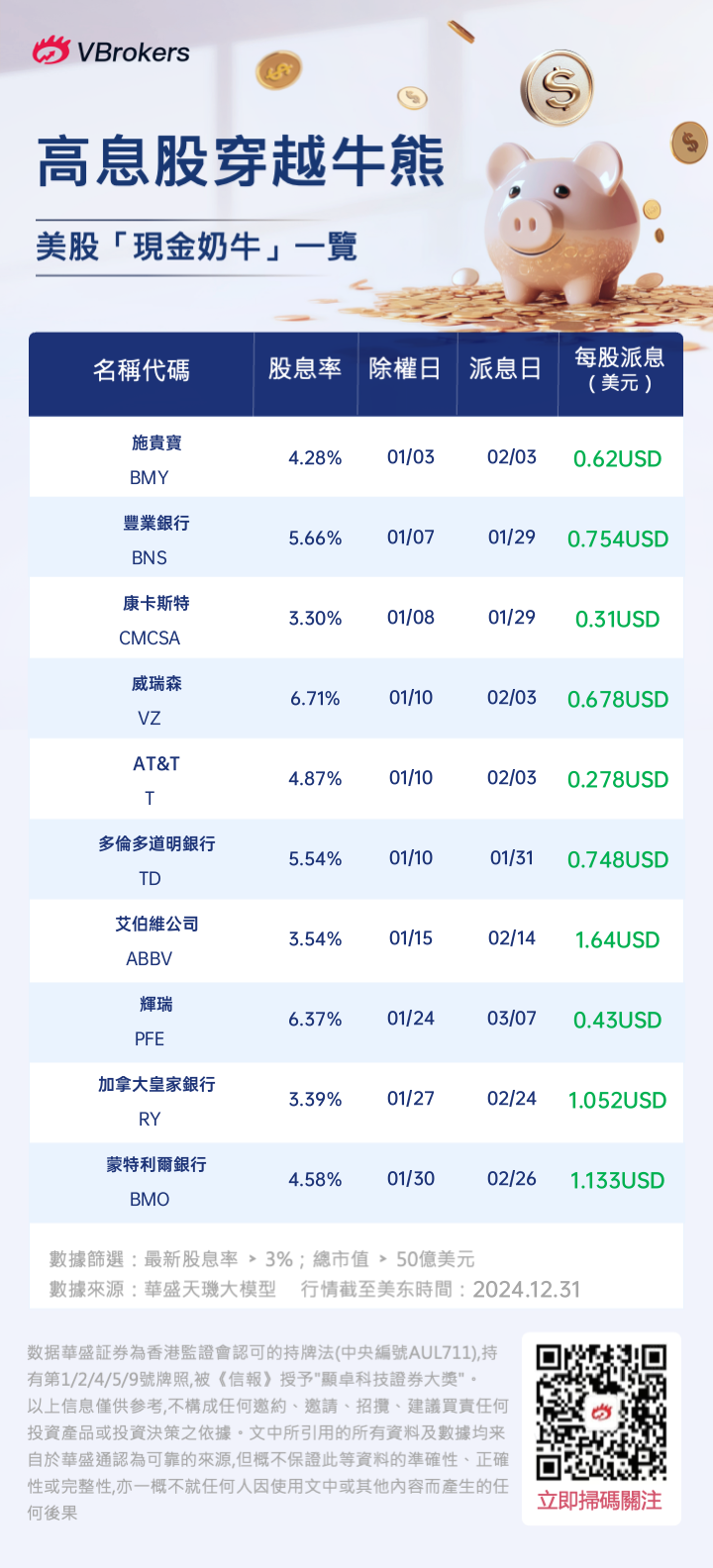Select the 康卡斯特 CMCSA stock name
713x1568 pixels.
[156, 603]
